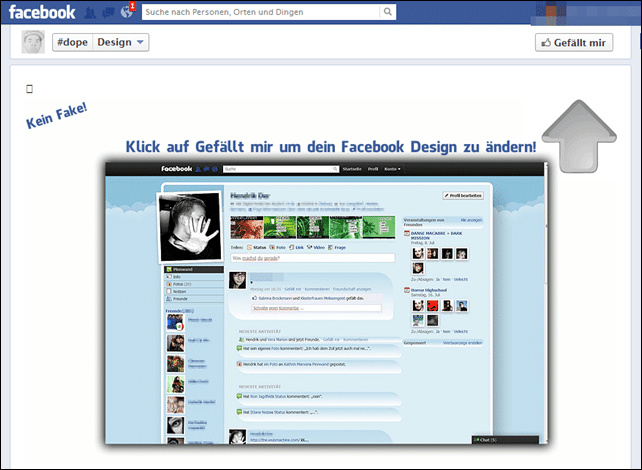Click 'Alle anzeigen' link in preview events
This screenshot has height=470, width=642.
[x=471, y=220]
